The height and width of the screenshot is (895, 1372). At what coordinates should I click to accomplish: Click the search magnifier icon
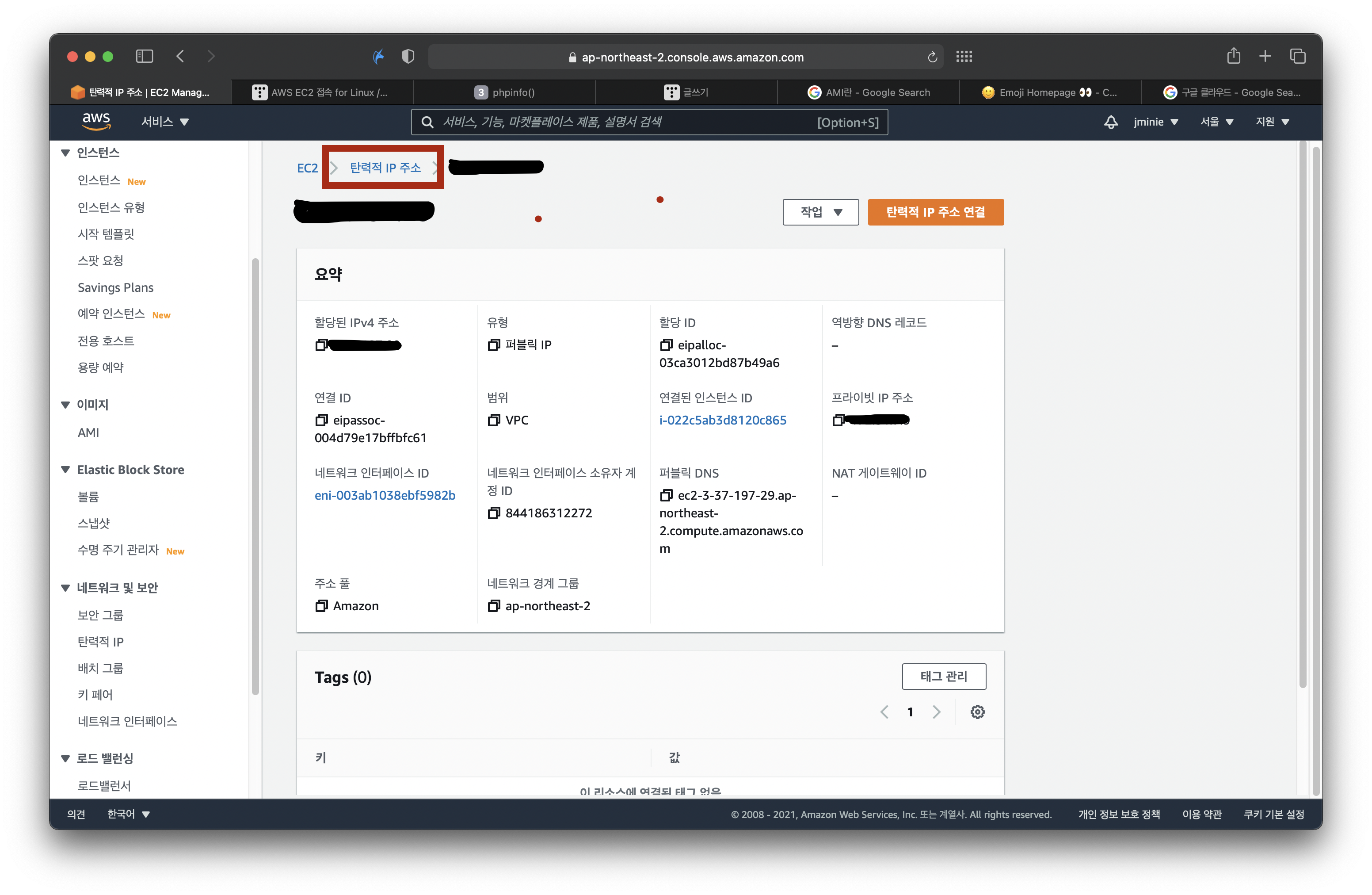427,122
